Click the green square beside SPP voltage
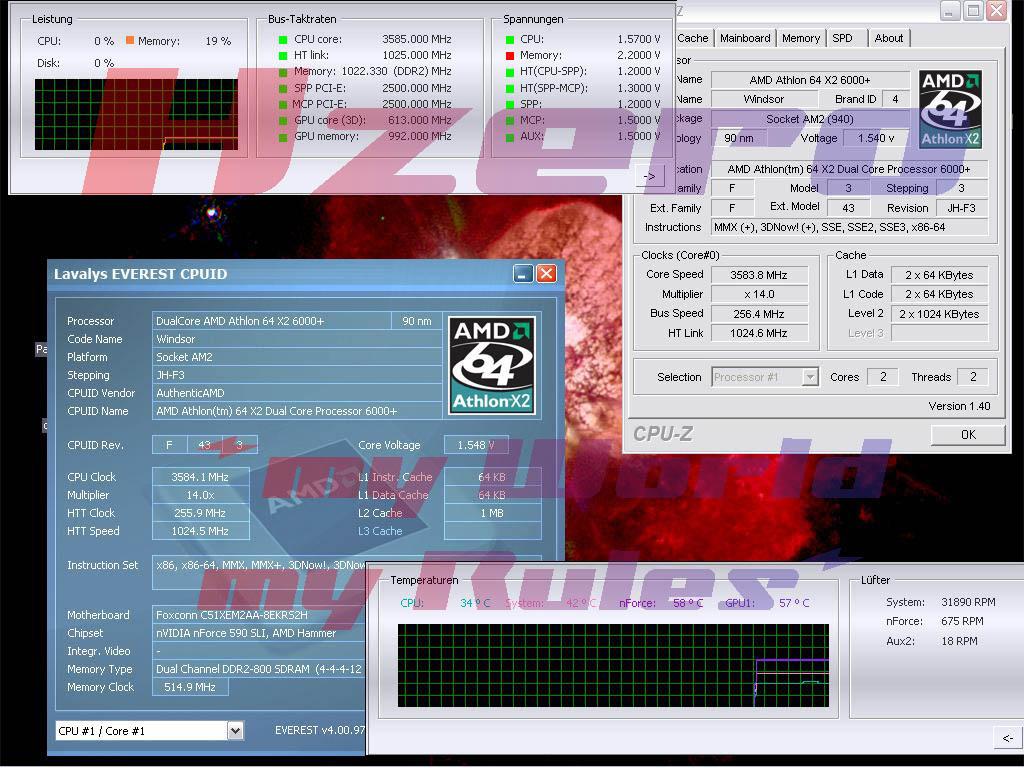The width and height of the screenshot is (1024, 768). tap(510, 104)
